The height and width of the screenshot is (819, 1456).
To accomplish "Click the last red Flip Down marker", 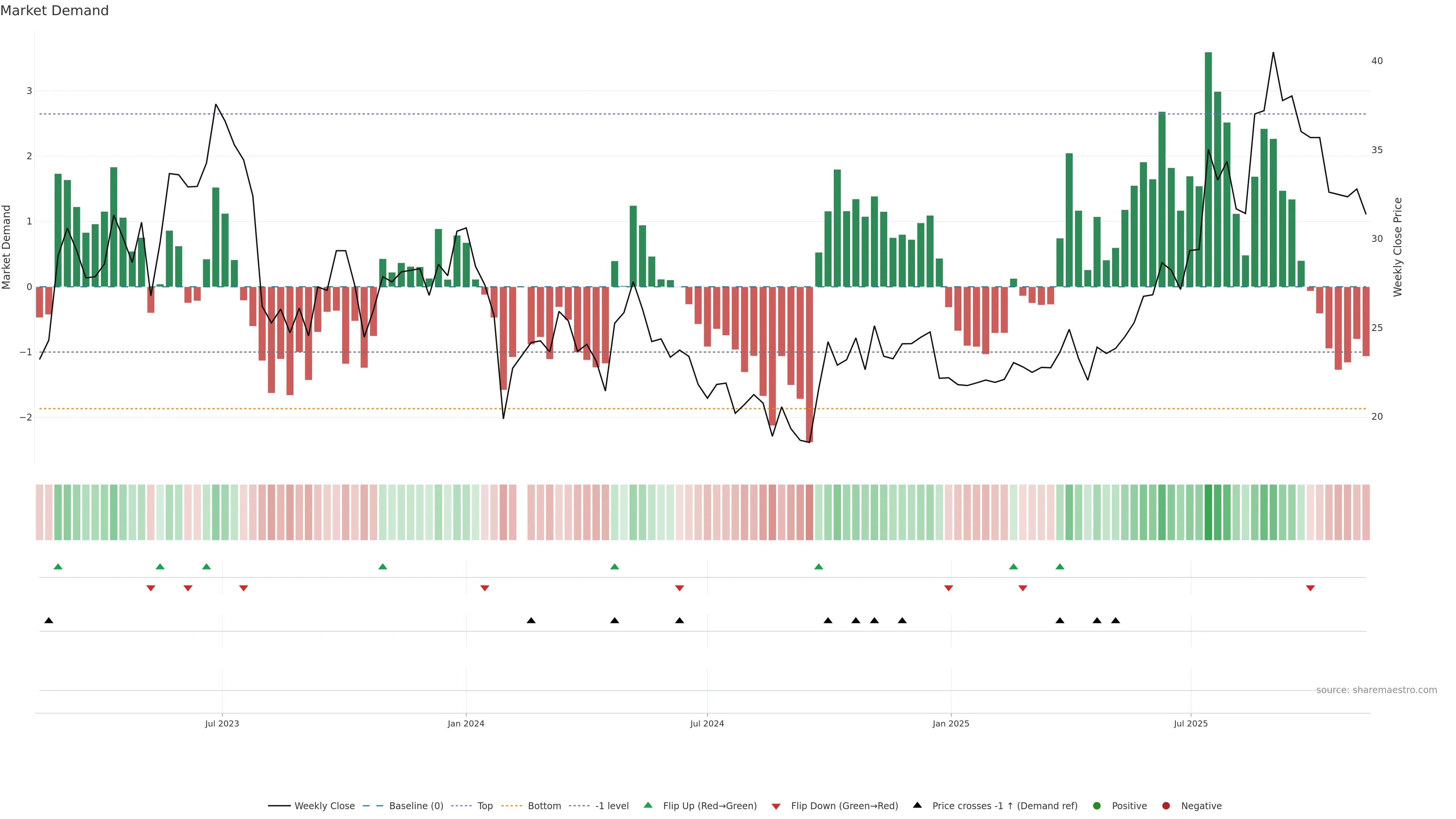I will (x=1310, y=588).
